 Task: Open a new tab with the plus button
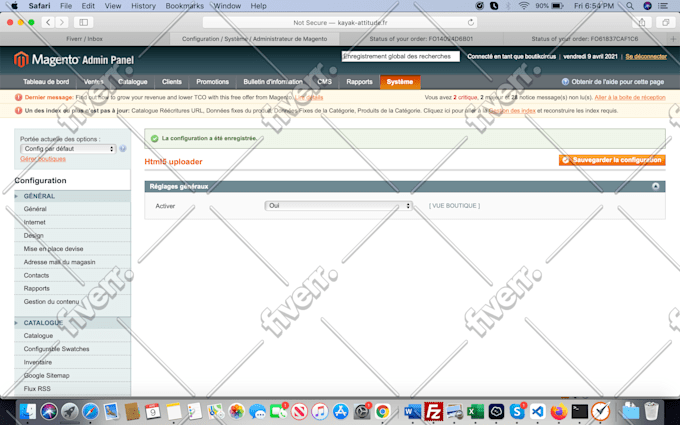673,39
